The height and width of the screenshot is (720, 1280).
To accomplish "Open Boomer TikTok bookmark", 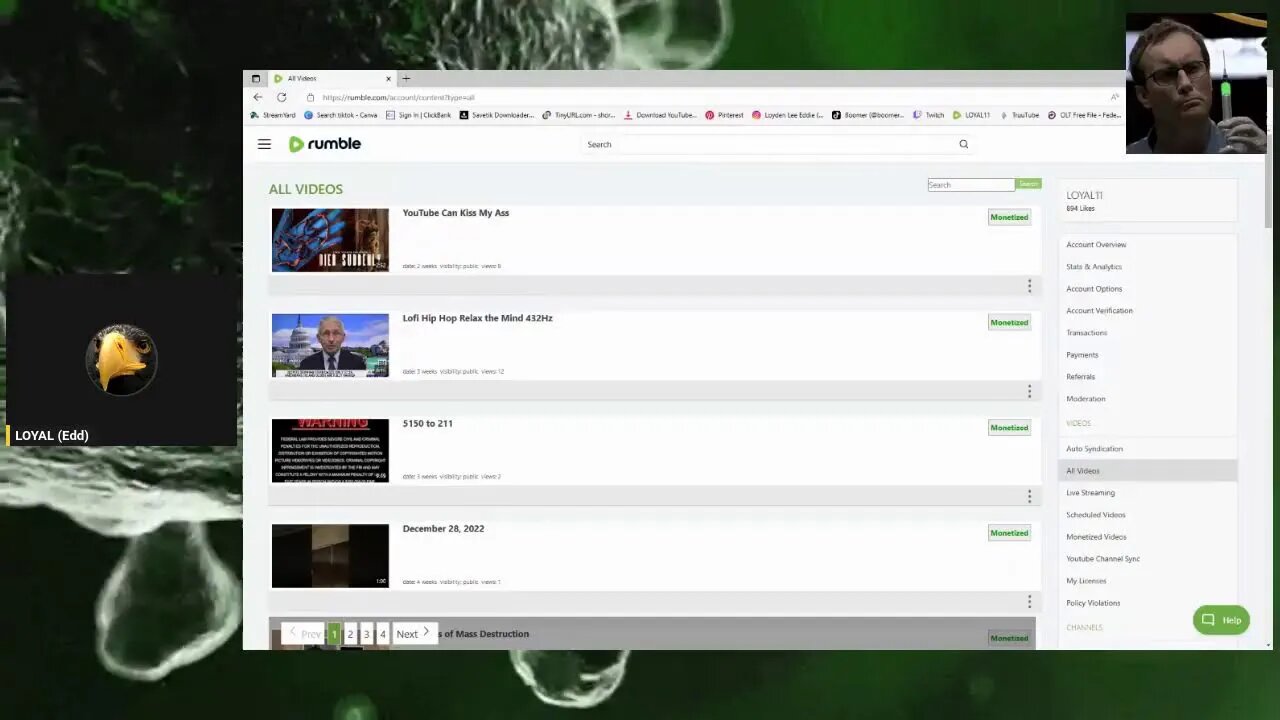I will (x=868, y=115).
